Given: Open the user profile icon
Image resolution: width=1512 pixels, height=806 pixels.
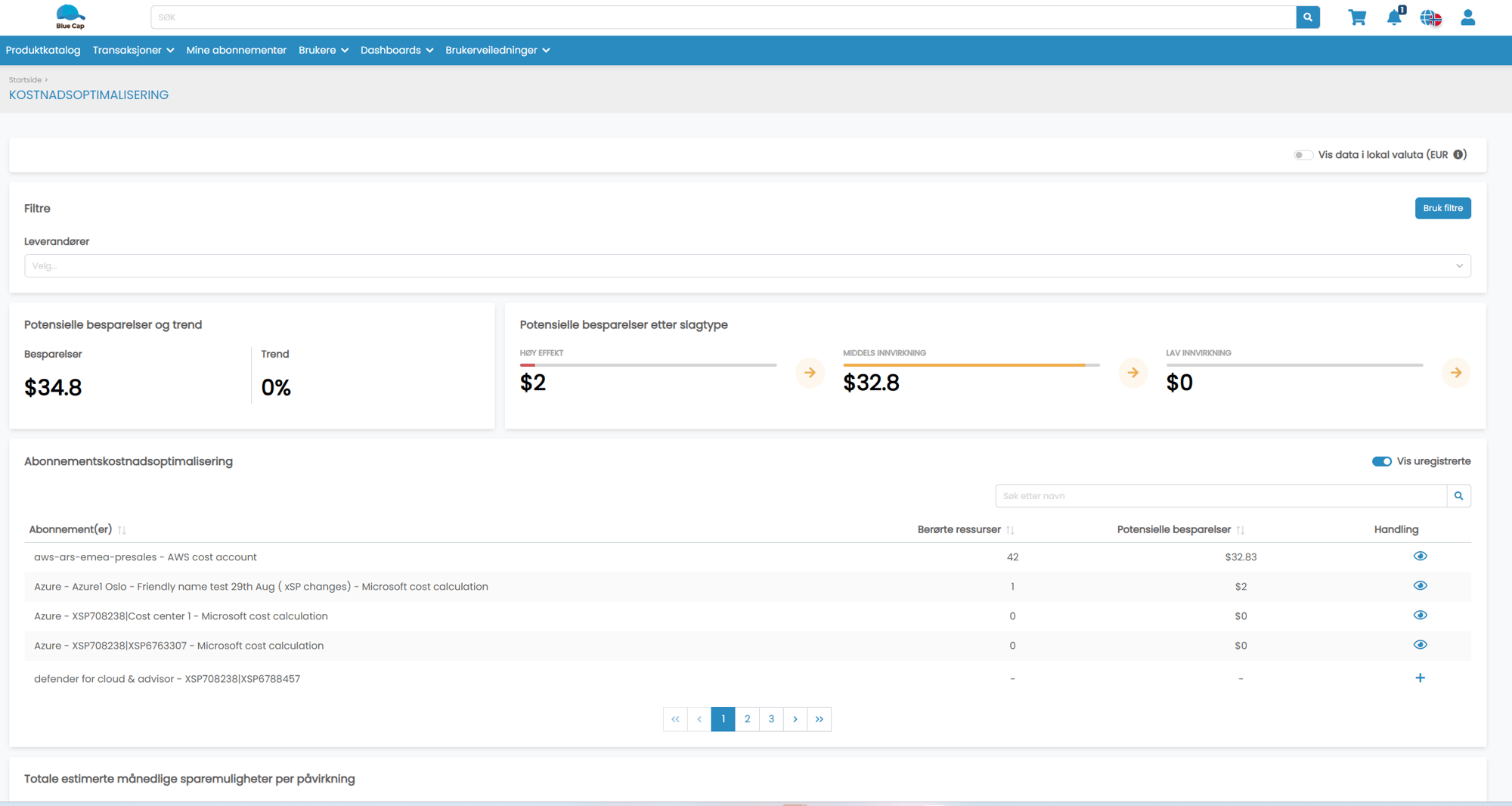Looking at the screenshot, I should pyautogui.click(x=1467, y=17).
